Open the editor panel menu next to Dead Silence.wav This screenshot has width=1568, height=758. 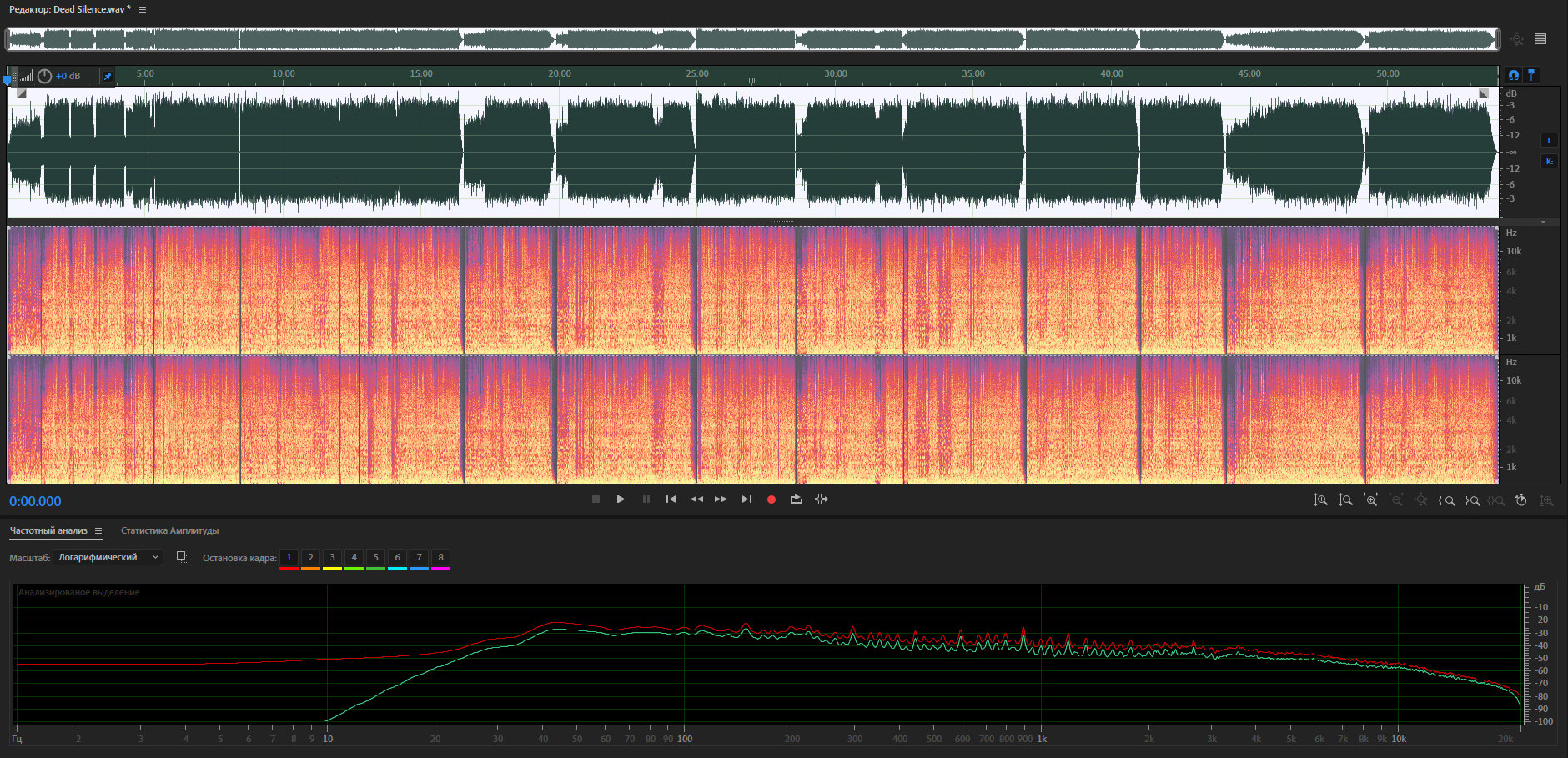pos(143,10)
